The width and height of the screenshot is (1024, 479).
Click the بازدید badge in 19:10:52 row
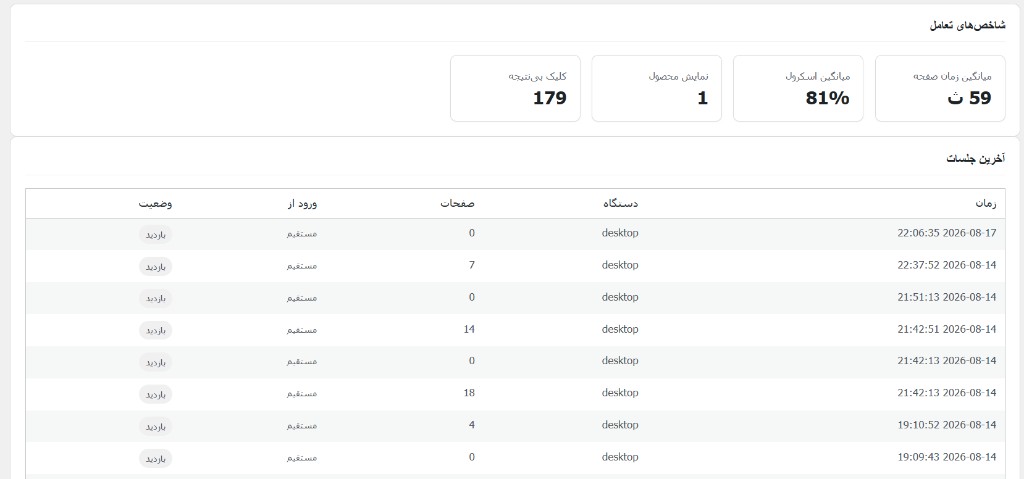click(x=155, y=427)
